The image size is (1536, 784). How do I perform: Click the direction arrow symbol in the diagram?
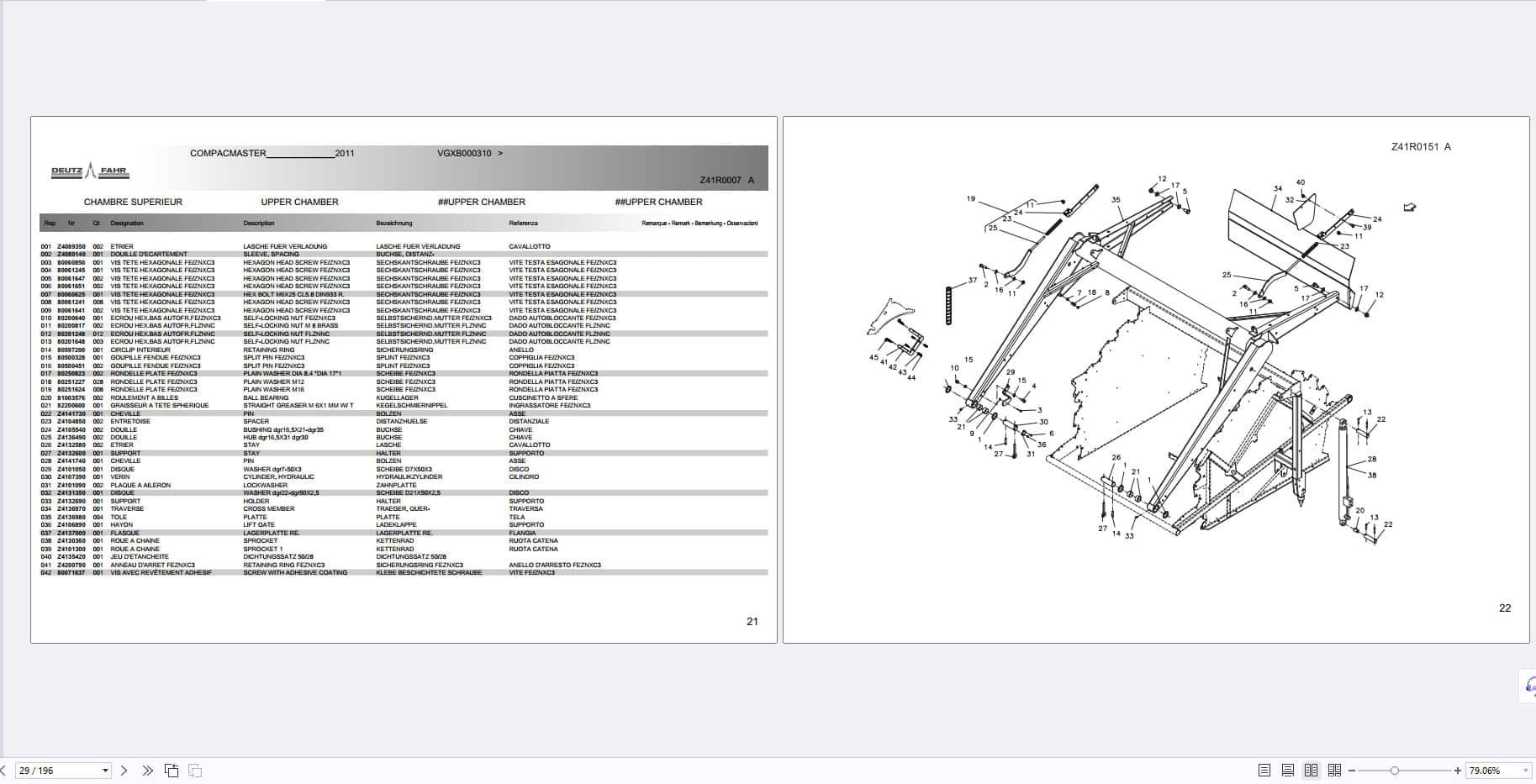(1410, 208)
